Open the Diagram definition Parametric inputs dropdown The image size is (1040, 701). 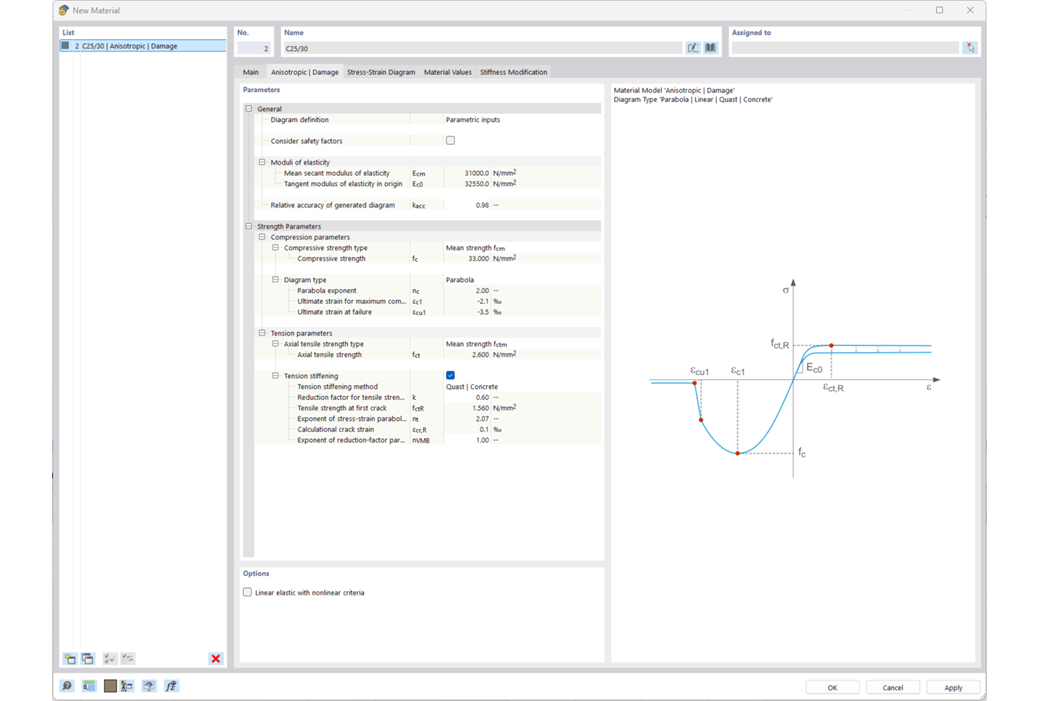coord(522,119)
